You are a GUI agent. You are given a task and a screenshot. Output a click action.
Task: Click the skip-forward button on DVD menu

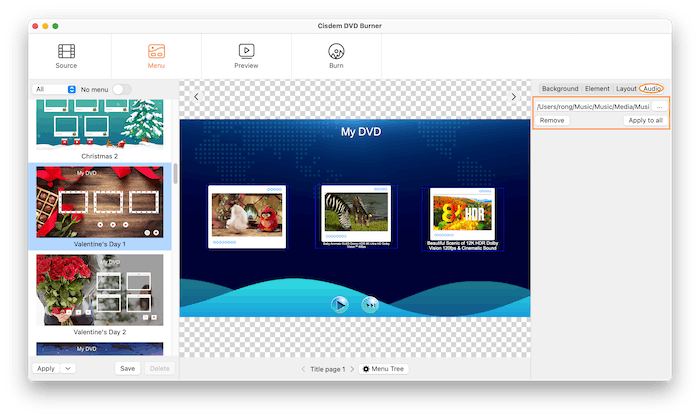(x=370, y=304)
